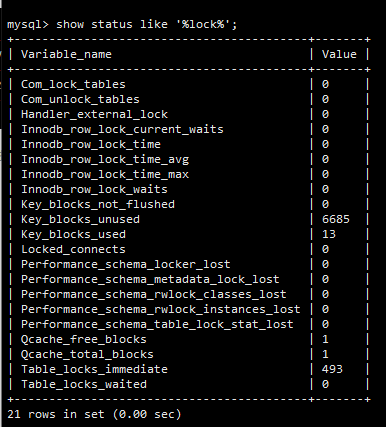Image resolution: width=386 pixels, height=427 pixels.
Task: Click the Table_locks_waited variable name
Action: pos(84,384)
